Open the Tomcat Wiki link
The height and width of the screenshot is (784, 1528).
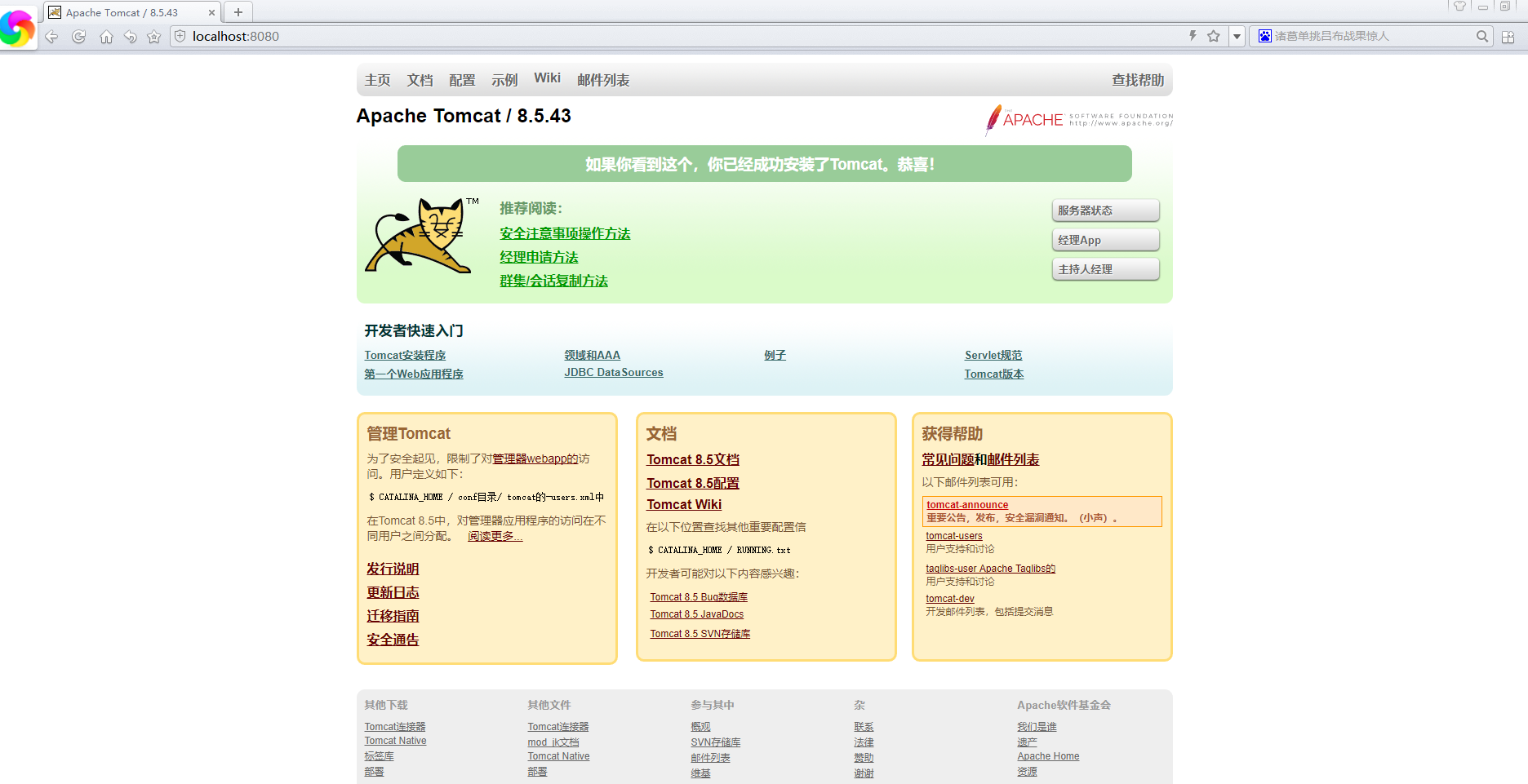[684, 505]
